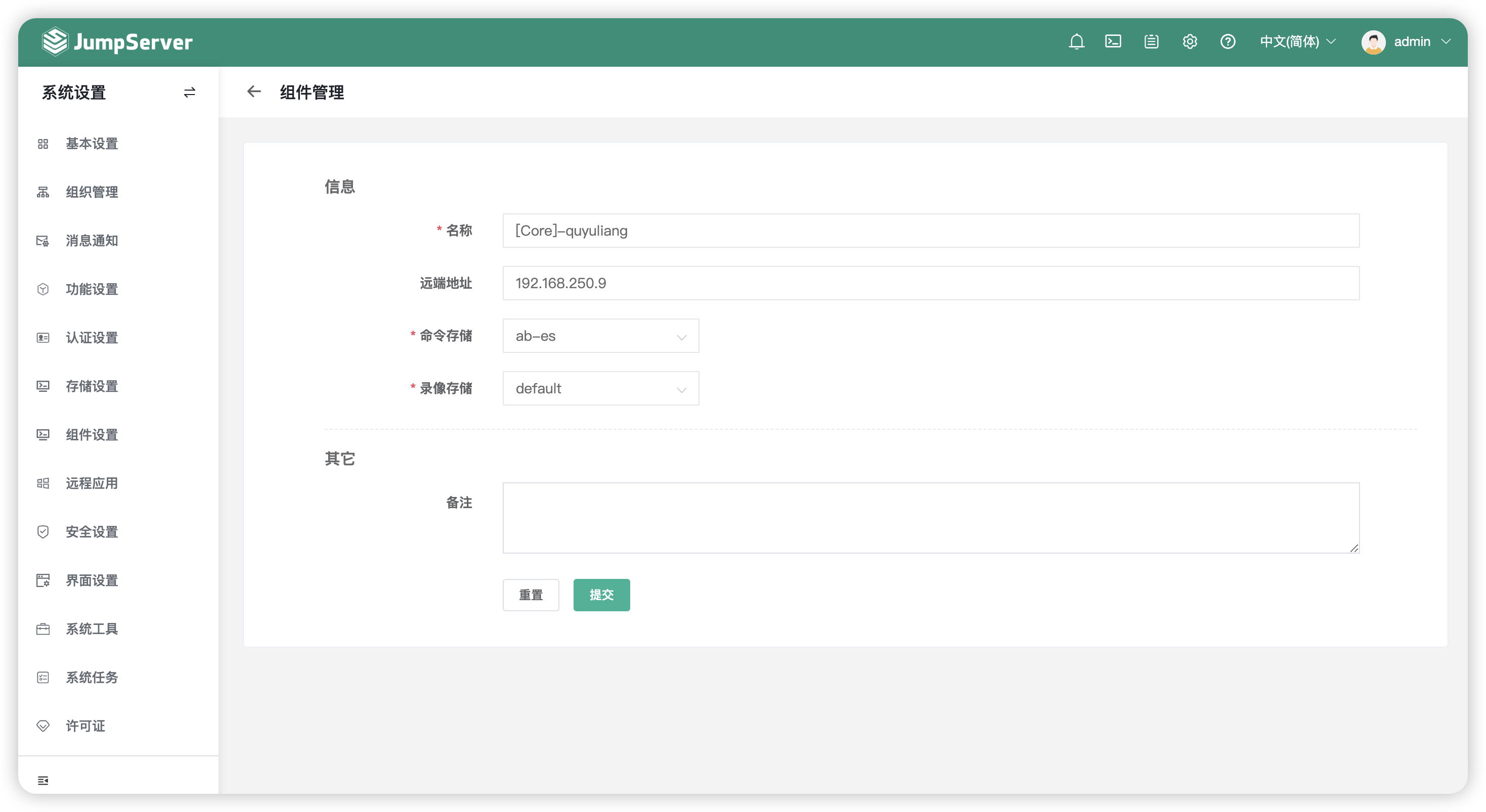Click the 许可证 diamond icon

click(42, 726)
